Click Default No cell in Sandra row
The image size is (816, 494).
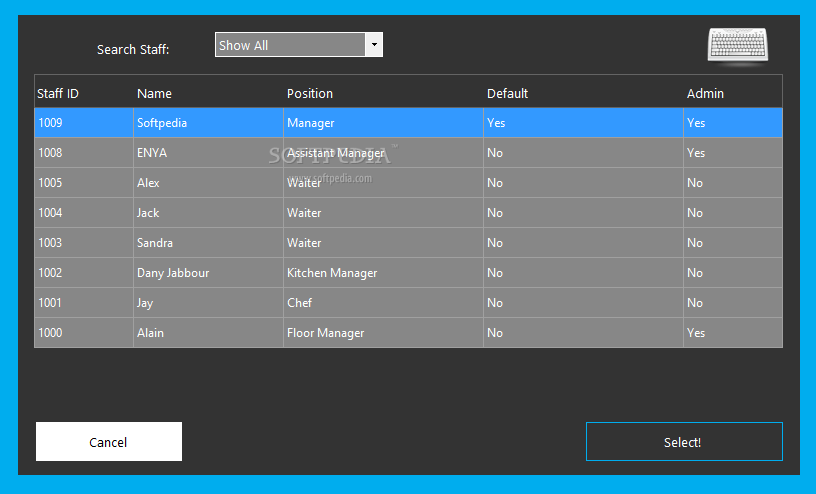pyautogui.click(x=583, y=243)
